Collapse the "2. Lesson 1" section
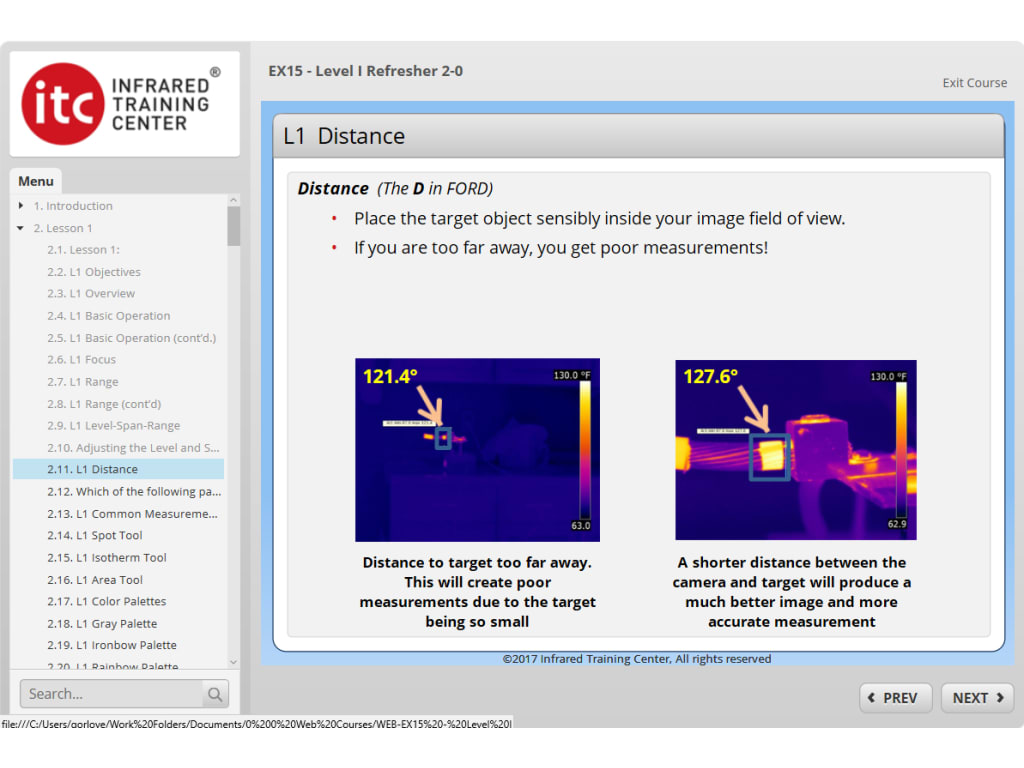This screenshot has width=1024, height=768. [19, 227]
